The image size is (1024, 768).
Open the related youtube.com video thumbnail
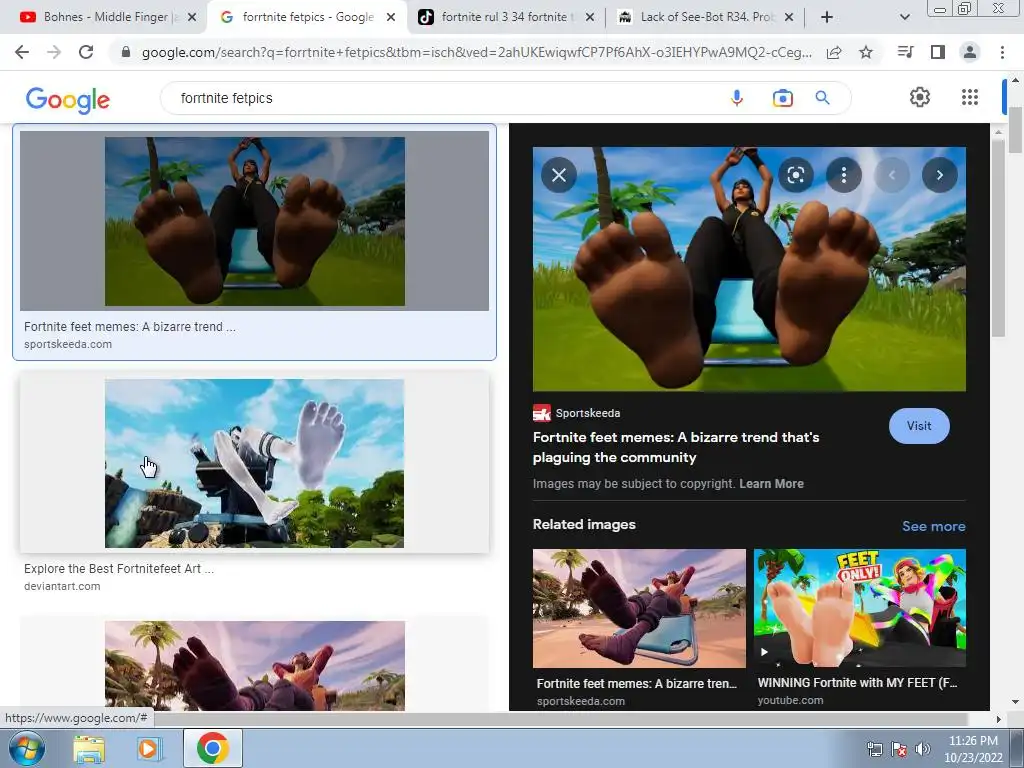point(859,608)
